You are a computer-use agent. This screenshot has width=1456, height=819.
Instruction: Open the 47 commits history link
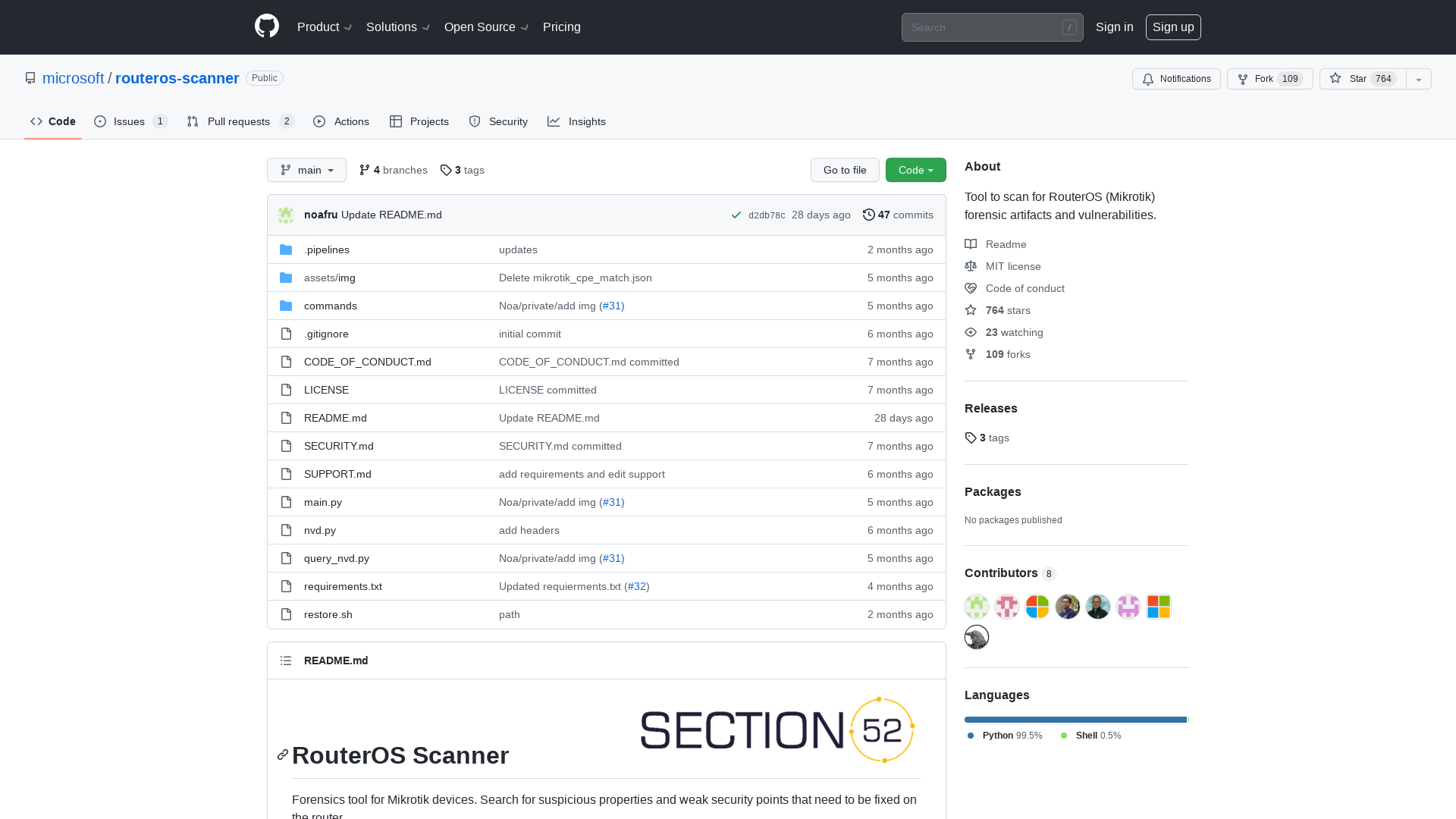click(898, 215)
